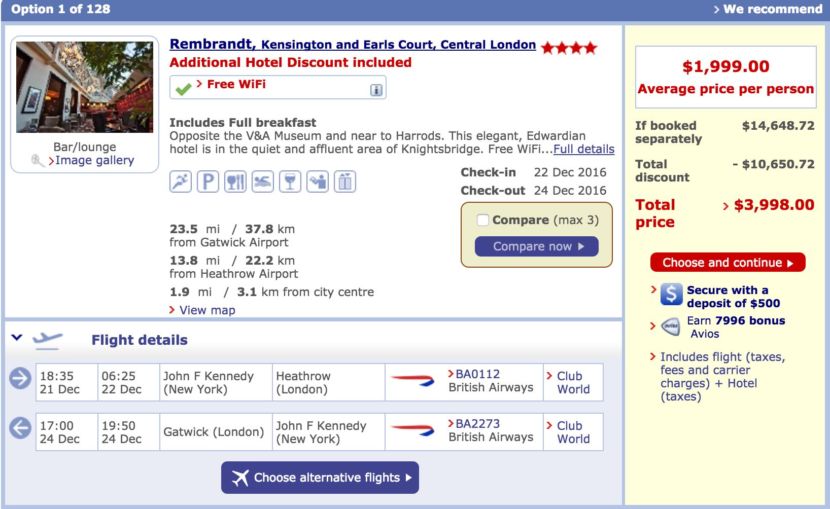Image resolution: width=830 pixels, height=509 pixels.
Task: Click Earn 7996 bonus Avios link
Action: pyautogui.click(x=736, y=327)
